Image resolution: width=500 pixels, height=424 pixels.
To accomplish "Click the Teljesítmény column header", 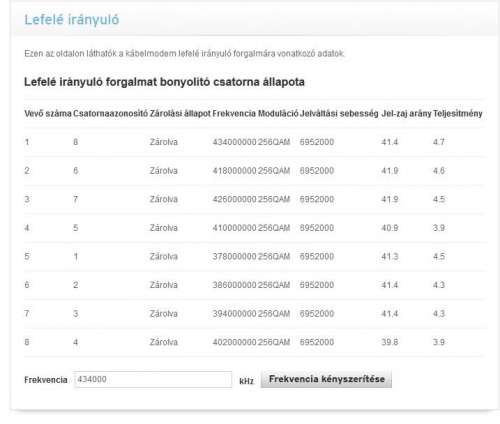I will (458, 114).
